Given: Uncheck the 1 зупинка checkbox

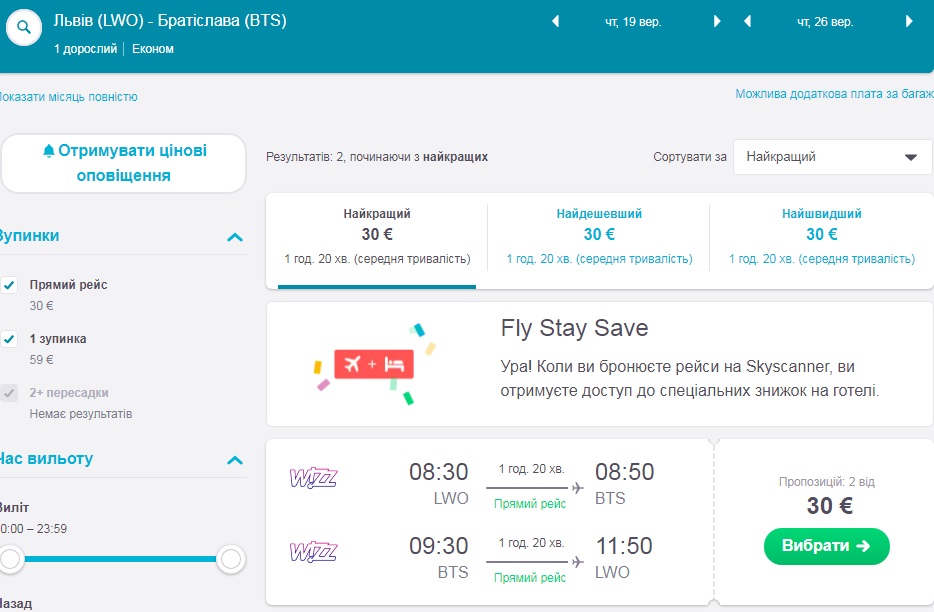Looking at the screenshot, I should (10, 339).
